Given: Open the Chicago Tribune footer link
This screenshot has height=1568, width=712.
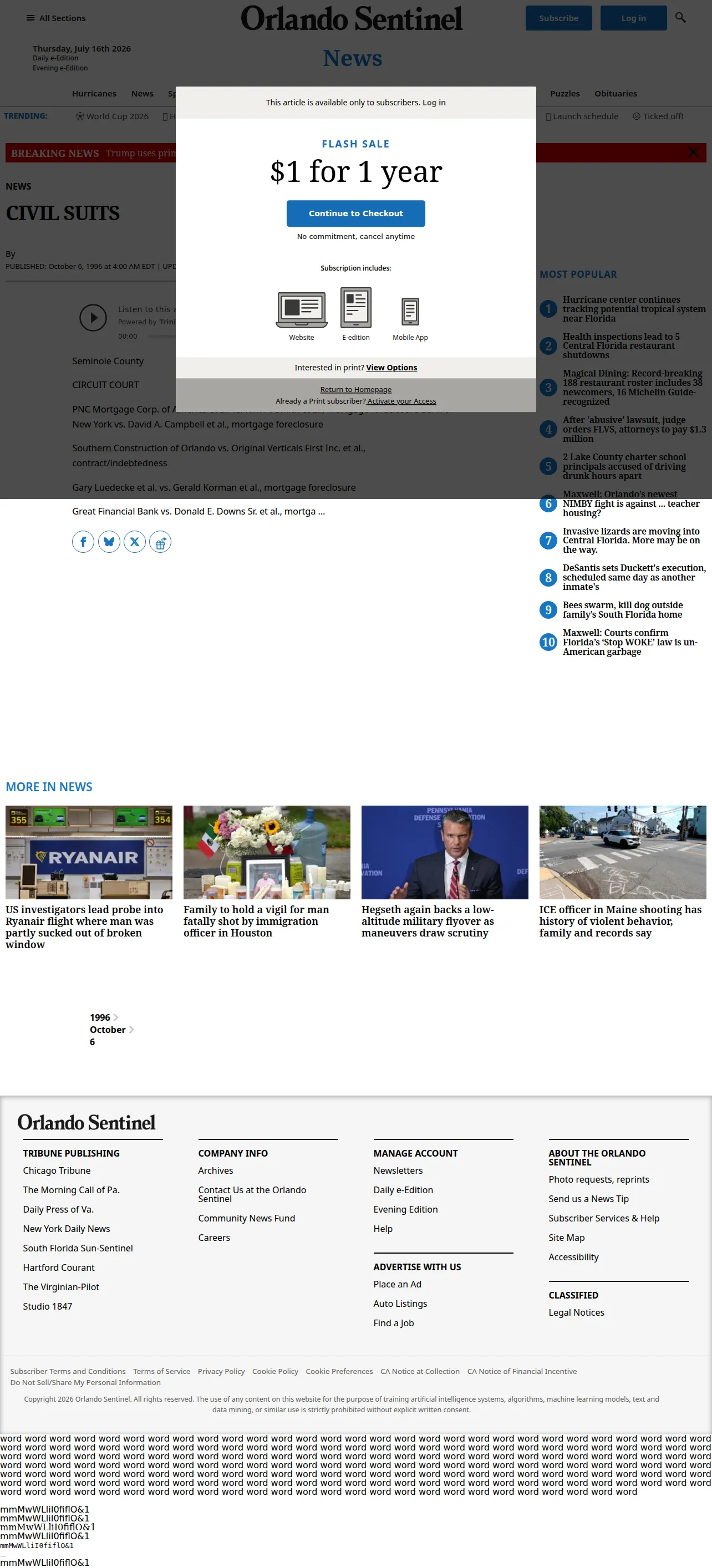Looking at the screenshot, I should point(57,1170).
